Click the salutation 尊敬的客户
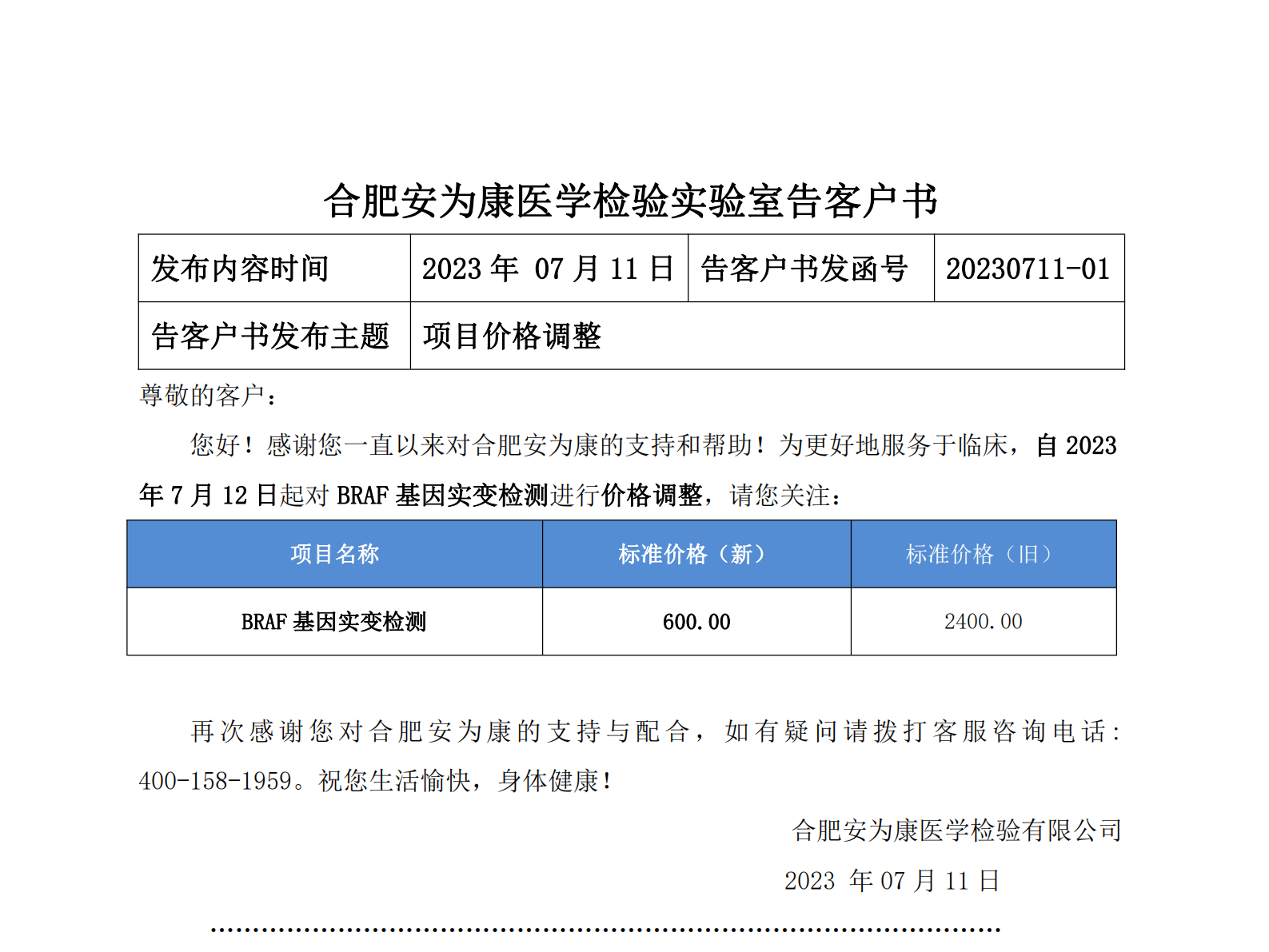This screenshot has width=1269, height=952. pos(202,396)
